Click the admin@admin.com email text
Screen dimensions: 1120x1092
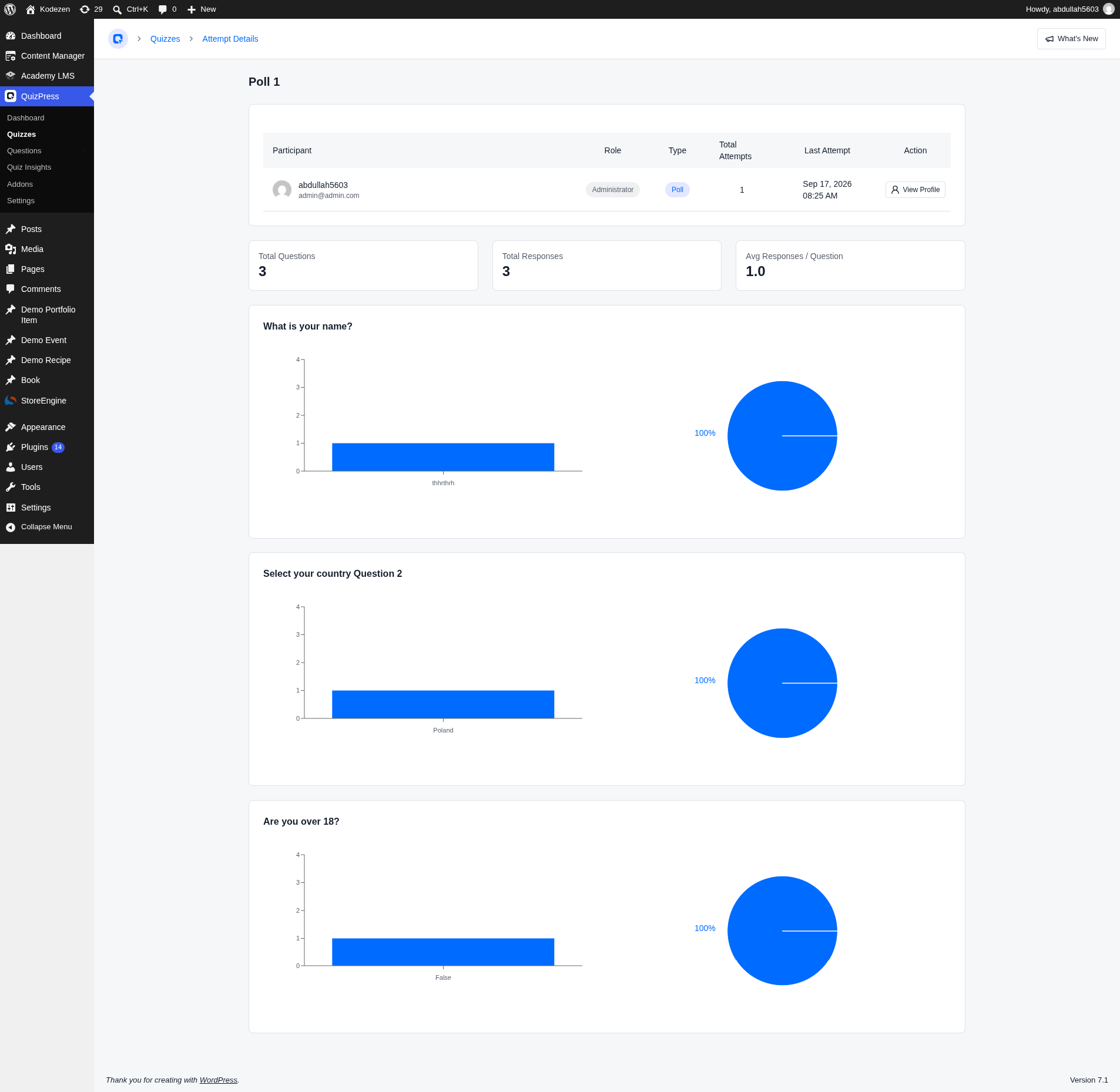click(x=328, y=196)
